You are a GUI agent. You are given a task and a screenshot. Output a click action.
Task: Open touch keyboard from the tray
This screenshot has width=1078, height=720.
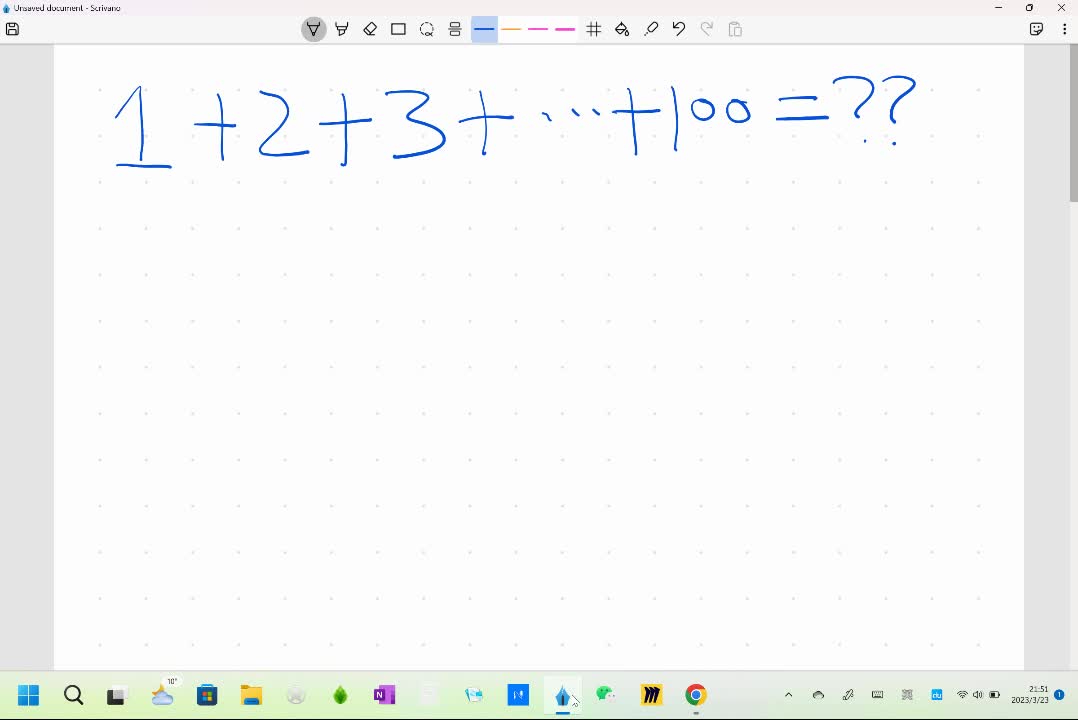[x=877, y=695]
